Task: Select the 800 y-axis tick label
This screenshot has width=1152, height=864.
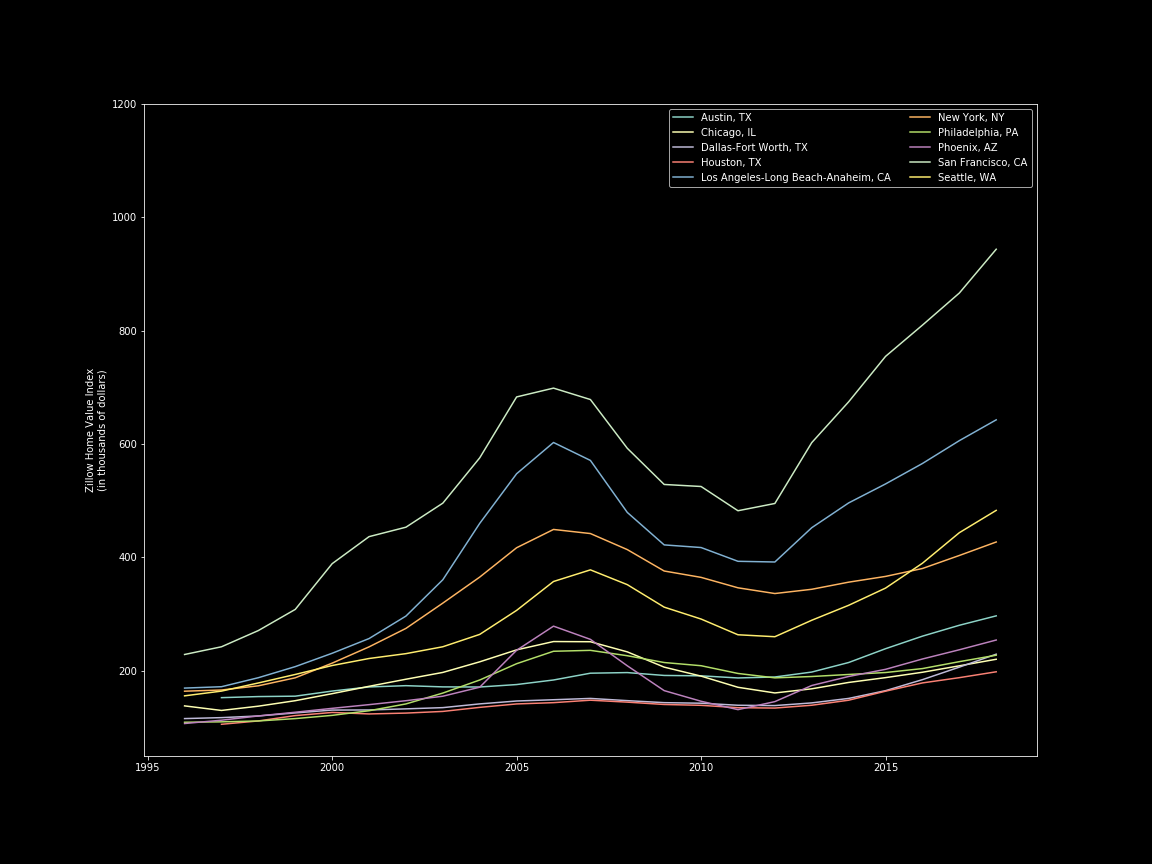Action: point(127,331)
